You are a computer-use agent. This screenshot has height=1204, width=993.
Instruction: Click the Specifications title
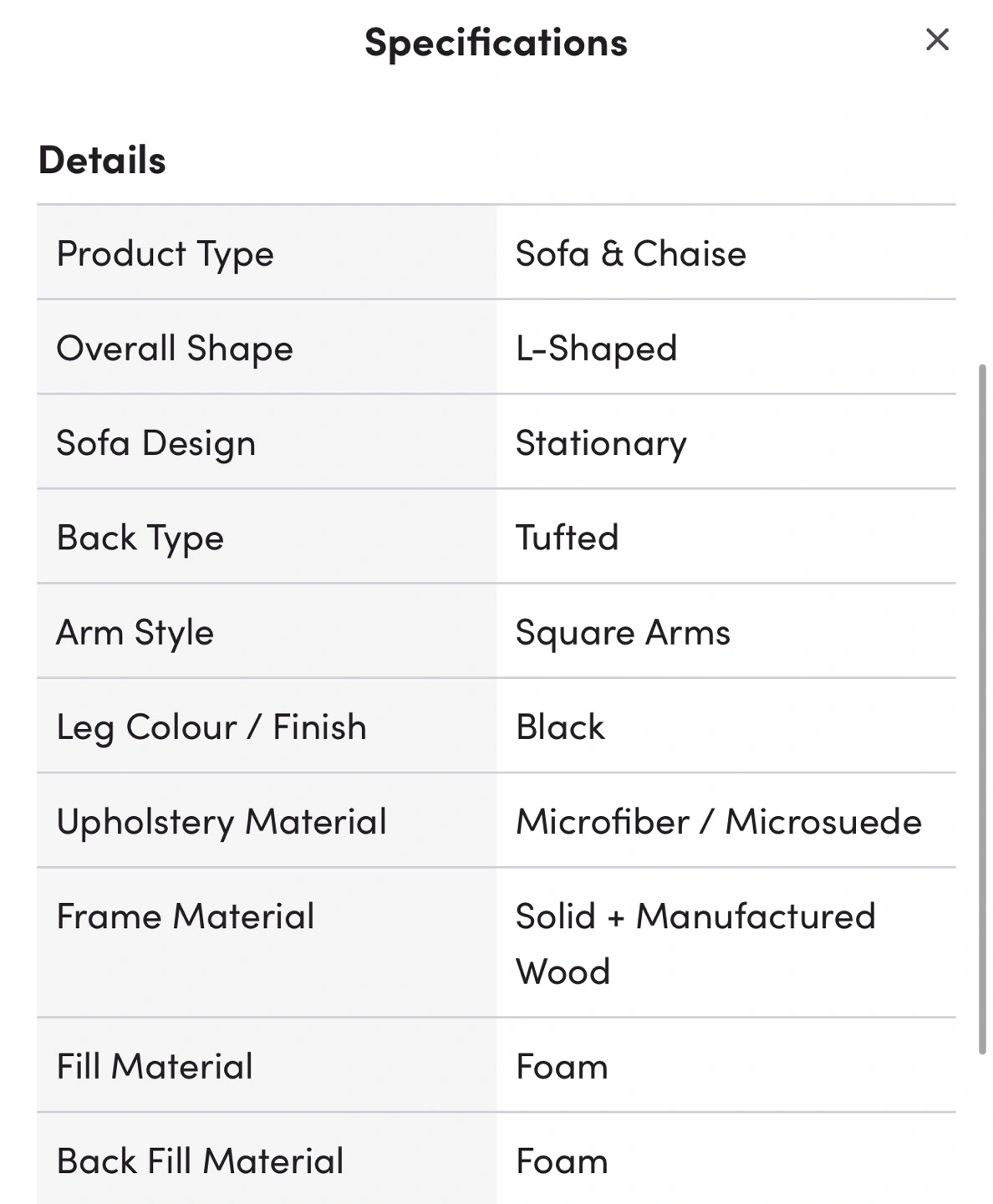496,43
